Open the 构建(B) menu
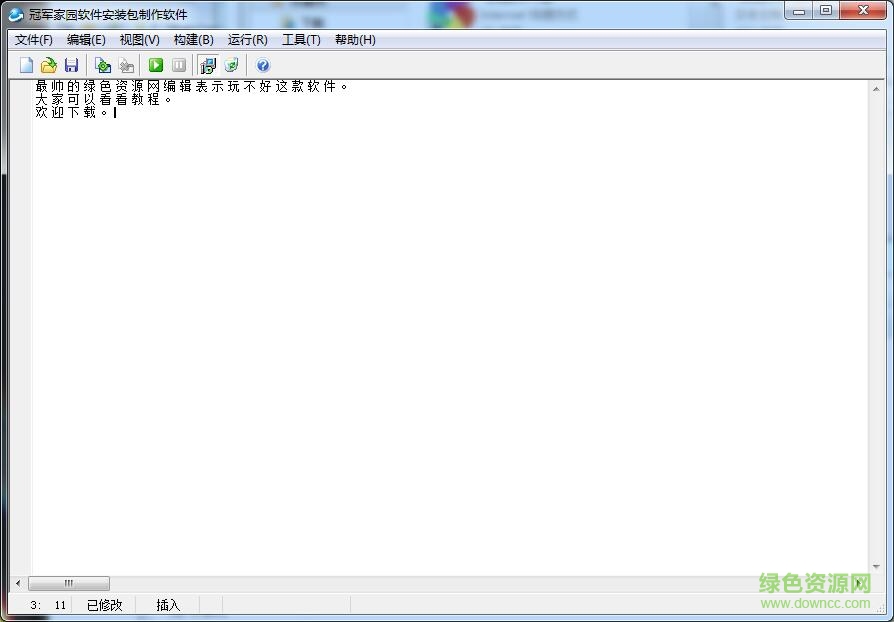Viewport: 894px width, 622px height. pyautogui.click(x=194, y=39)
